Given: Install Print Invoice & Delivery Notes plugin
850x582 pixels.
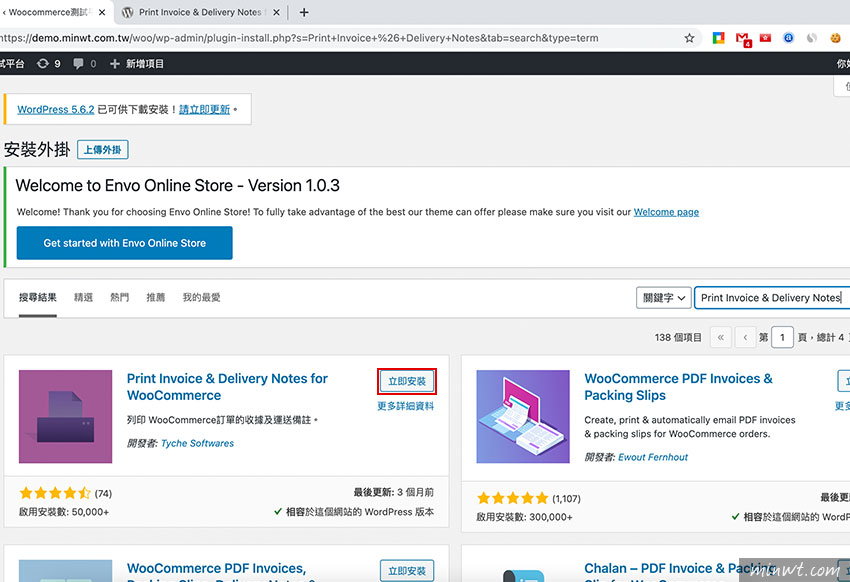Looking at the screenshot, I should click(x=407, y=381).
